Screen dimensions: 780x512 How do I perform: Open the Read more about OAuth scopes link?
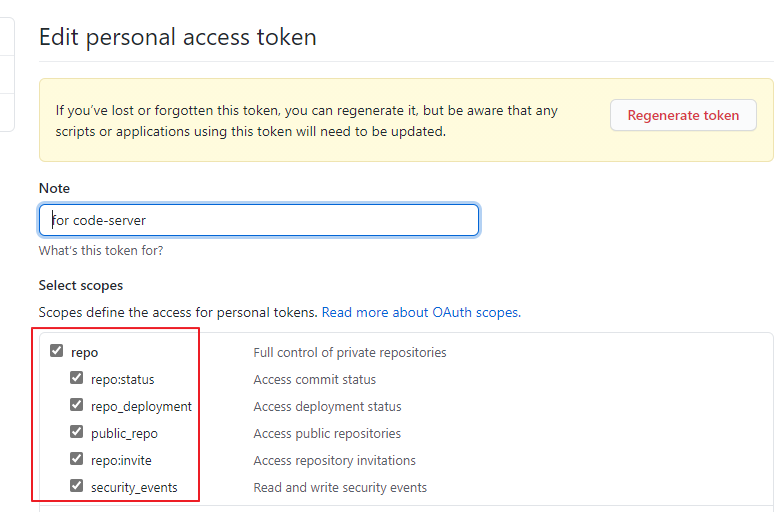[x=420, y=312]
